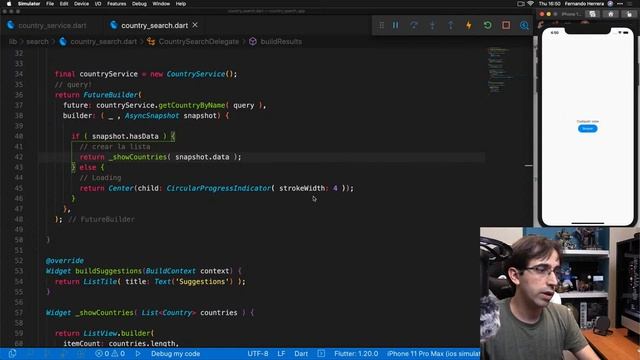
Task: Click the debug Step Into icon
Action: point(432,25)
